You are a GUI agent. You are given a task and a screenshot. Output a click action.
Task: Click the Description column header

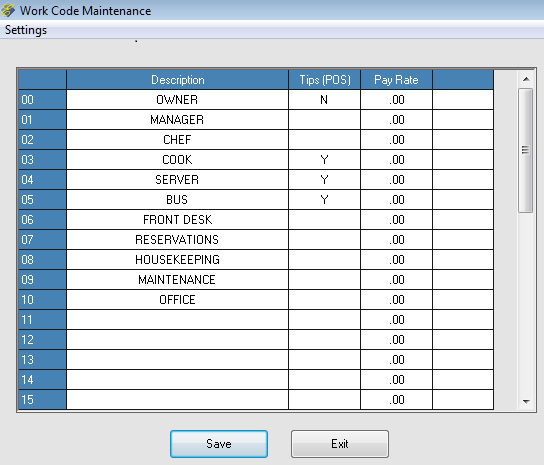point(177,80)
